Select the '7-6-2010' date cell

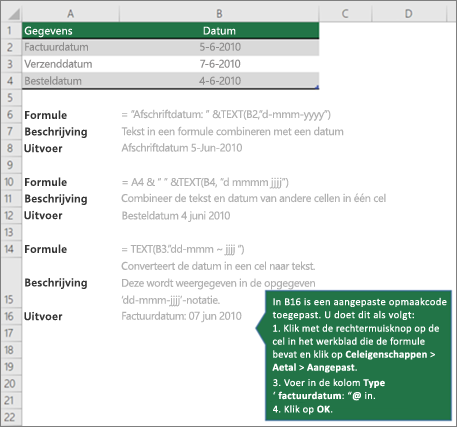click(219, 64)
